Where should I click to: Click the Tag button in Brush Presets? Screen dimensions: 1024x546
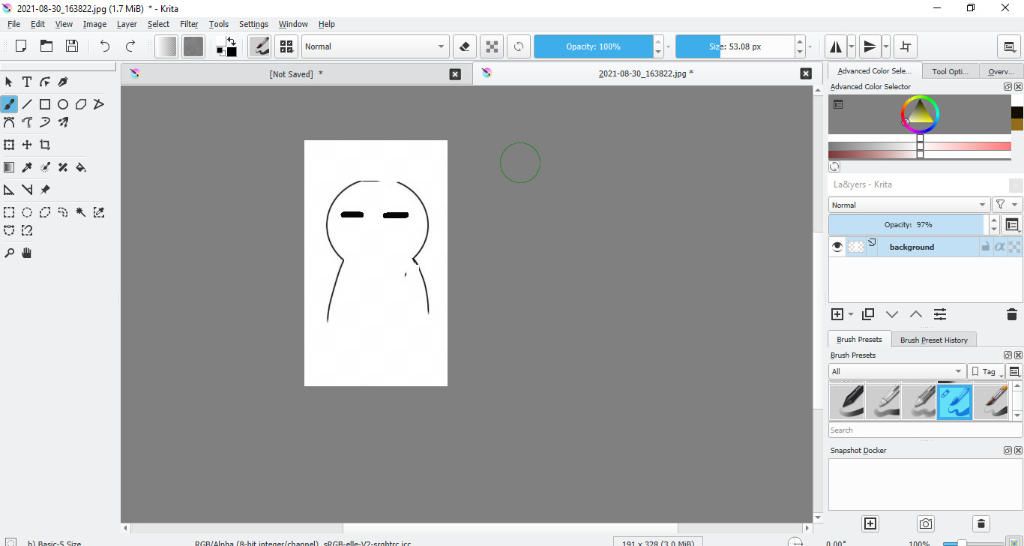[x=986, y=371]
